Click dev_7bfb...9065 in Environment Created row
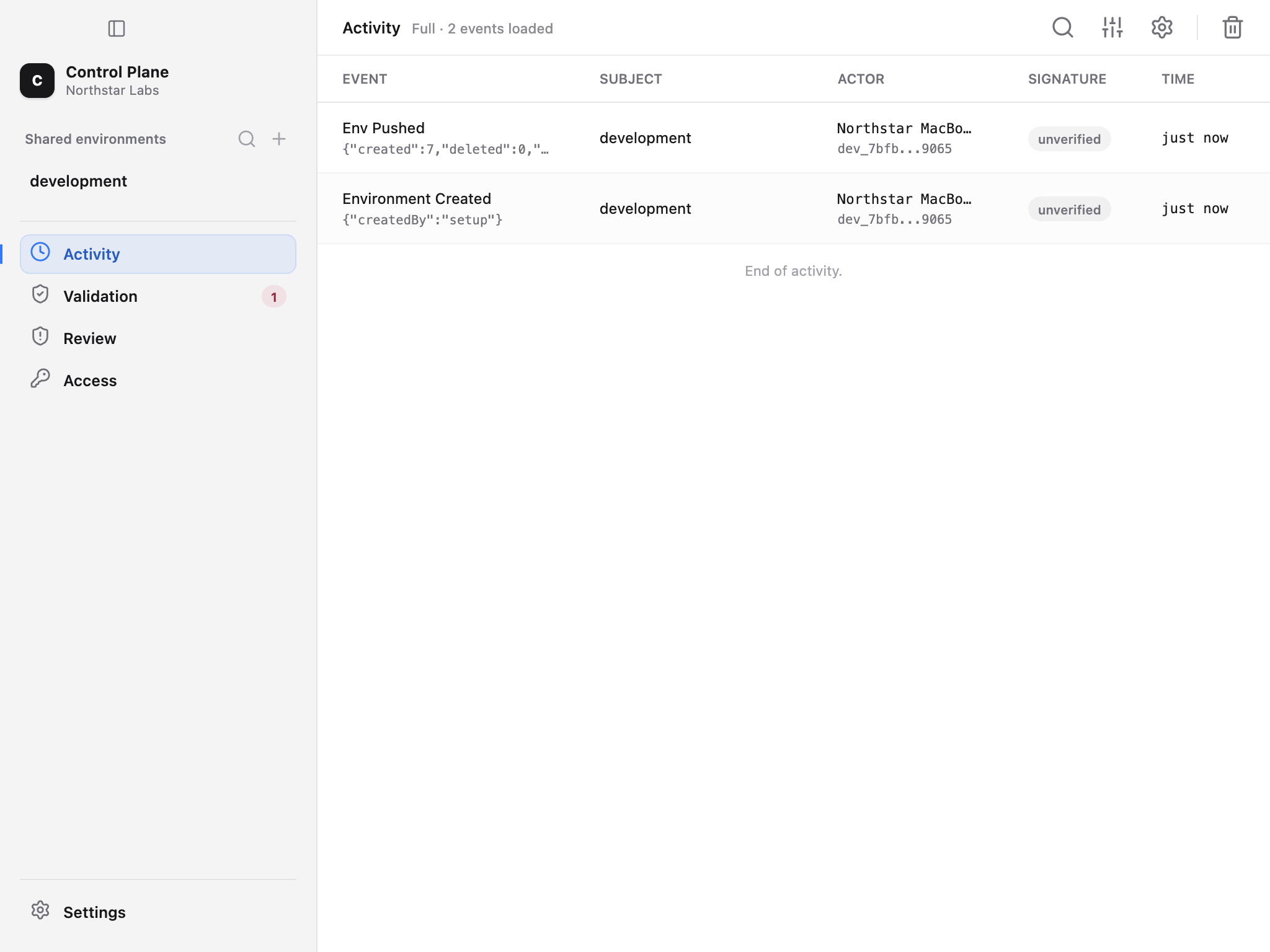 [x=895, y=219]
